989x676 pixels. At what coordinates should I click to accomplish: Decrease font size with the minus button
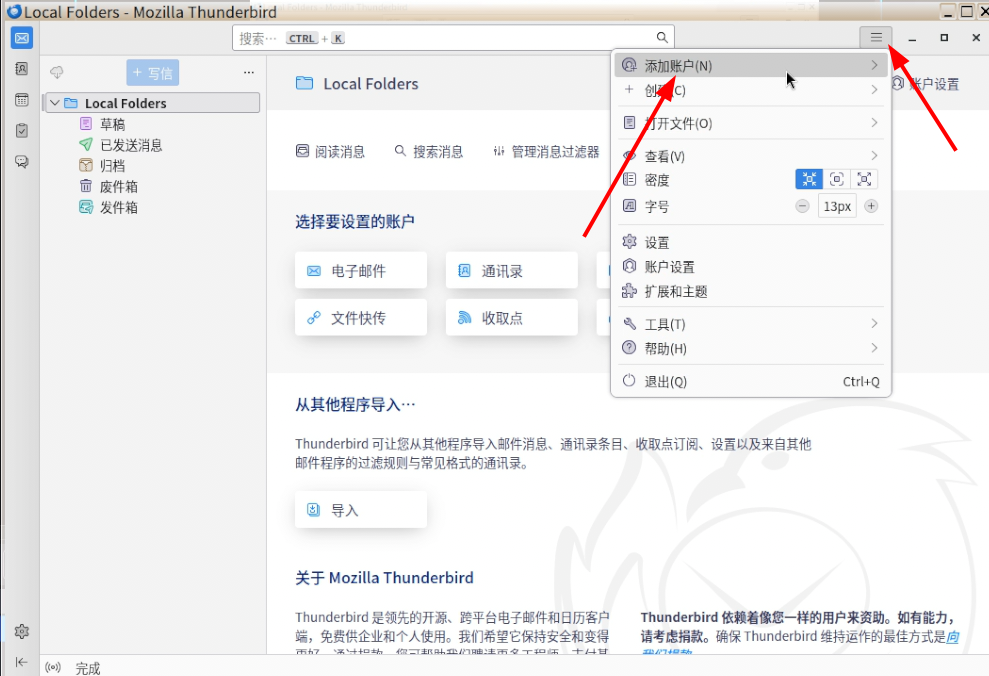point(802,206)
